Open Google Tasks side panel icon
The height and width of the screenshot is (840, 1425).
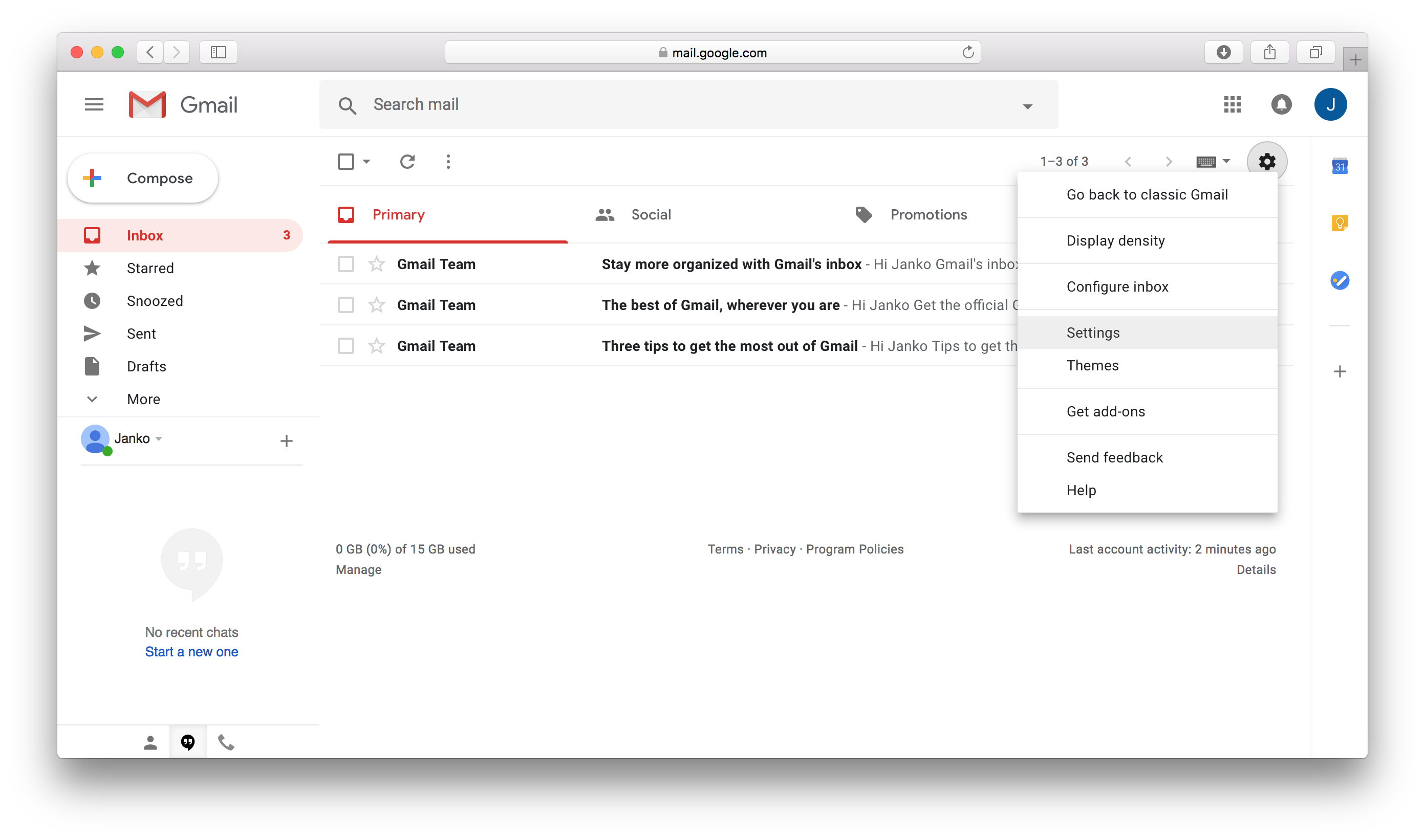(x=1339, y=280)
